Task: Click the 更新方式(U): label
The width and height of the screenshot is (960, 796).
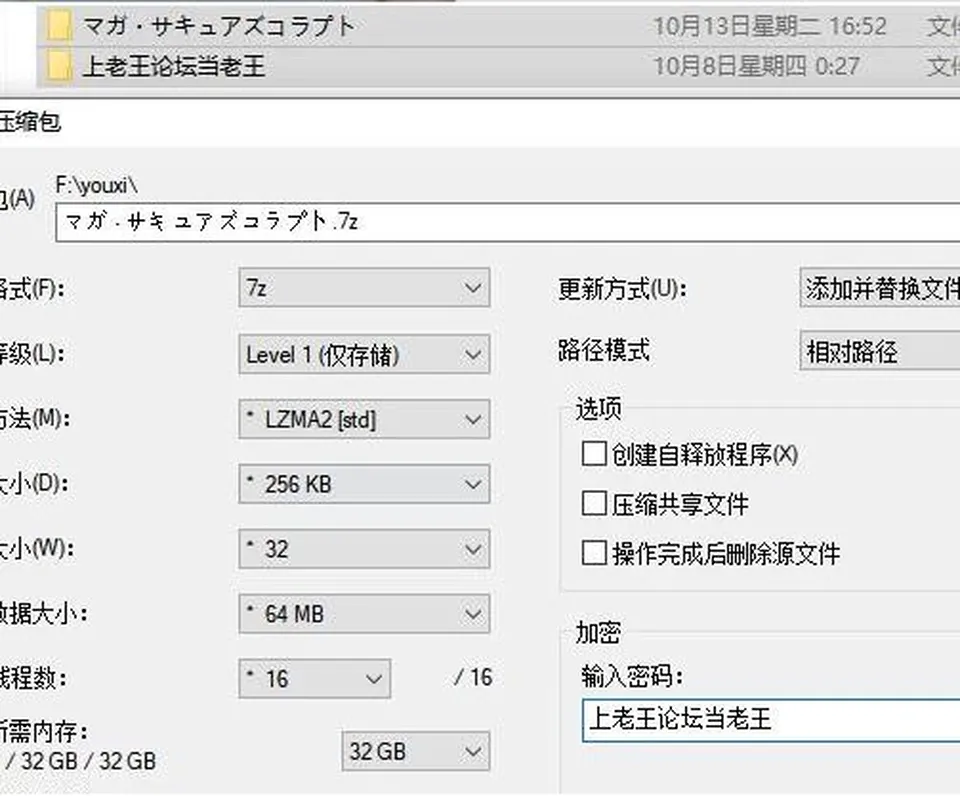Action: 622,289
